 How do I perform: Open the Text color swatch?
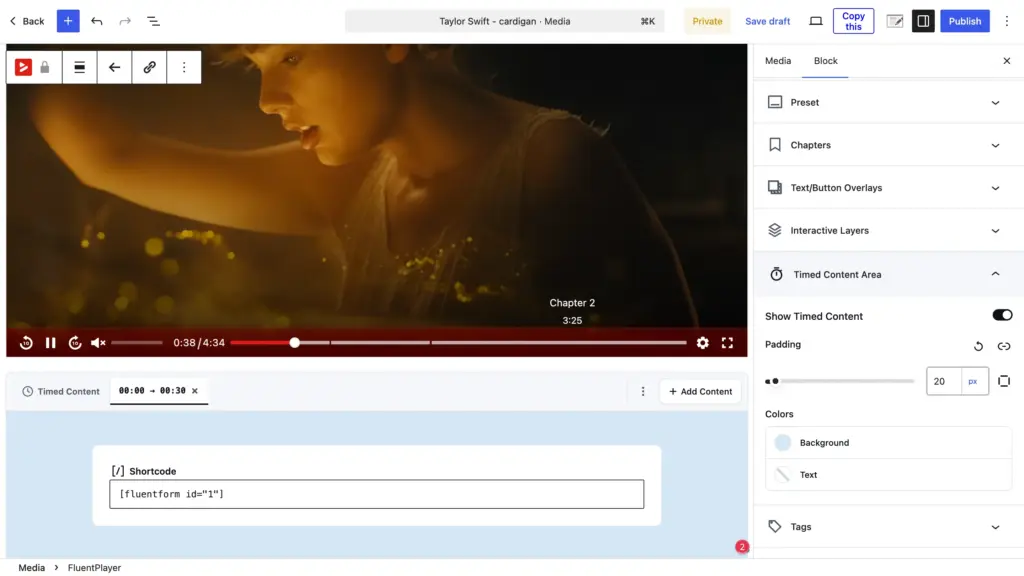pos(888,475)
